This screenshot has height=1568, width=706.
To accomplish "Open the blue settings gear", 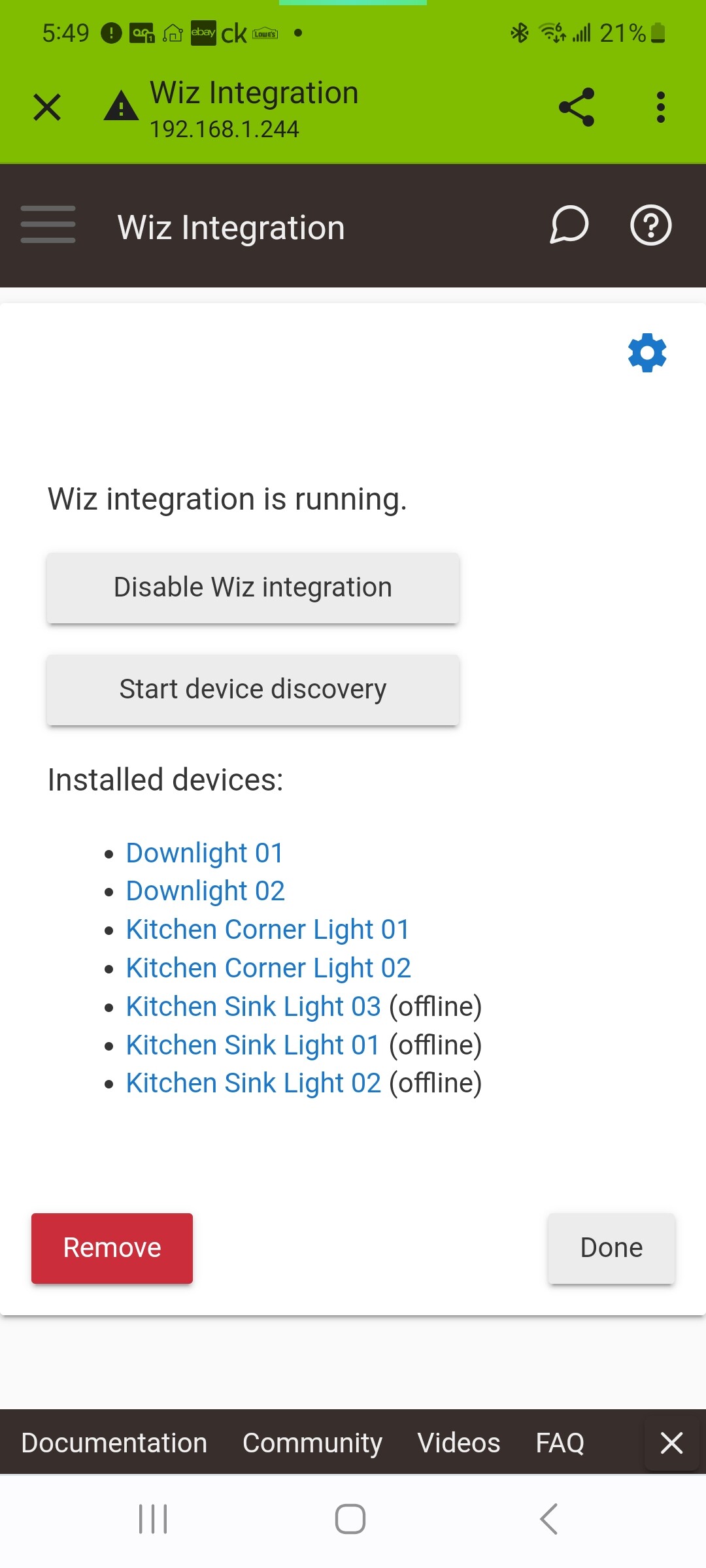I will click(647, 353).
